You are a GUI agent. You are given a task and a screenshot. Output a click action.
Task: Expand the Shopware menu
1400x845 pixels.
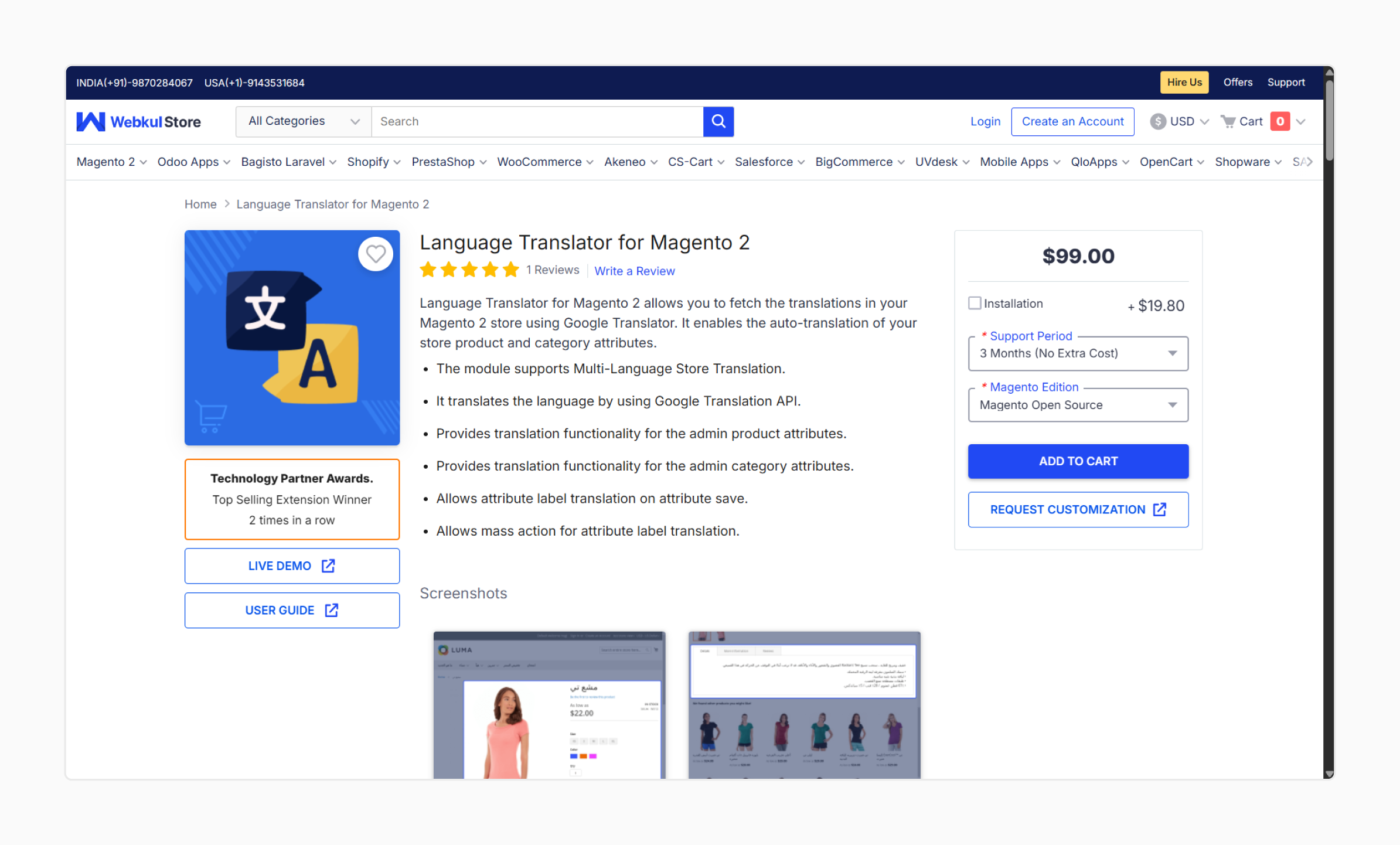(1248, 162)
